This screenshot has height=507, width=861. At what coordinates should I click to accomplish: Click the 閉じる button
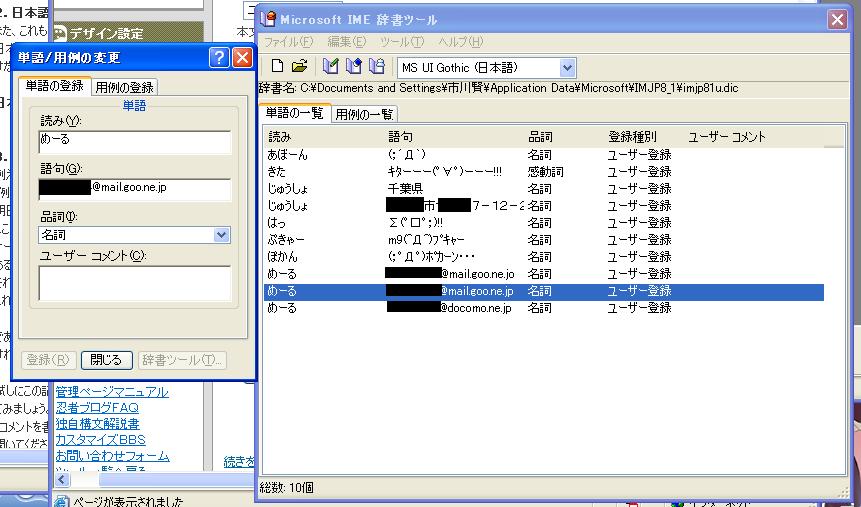click(x=107, y=360)
